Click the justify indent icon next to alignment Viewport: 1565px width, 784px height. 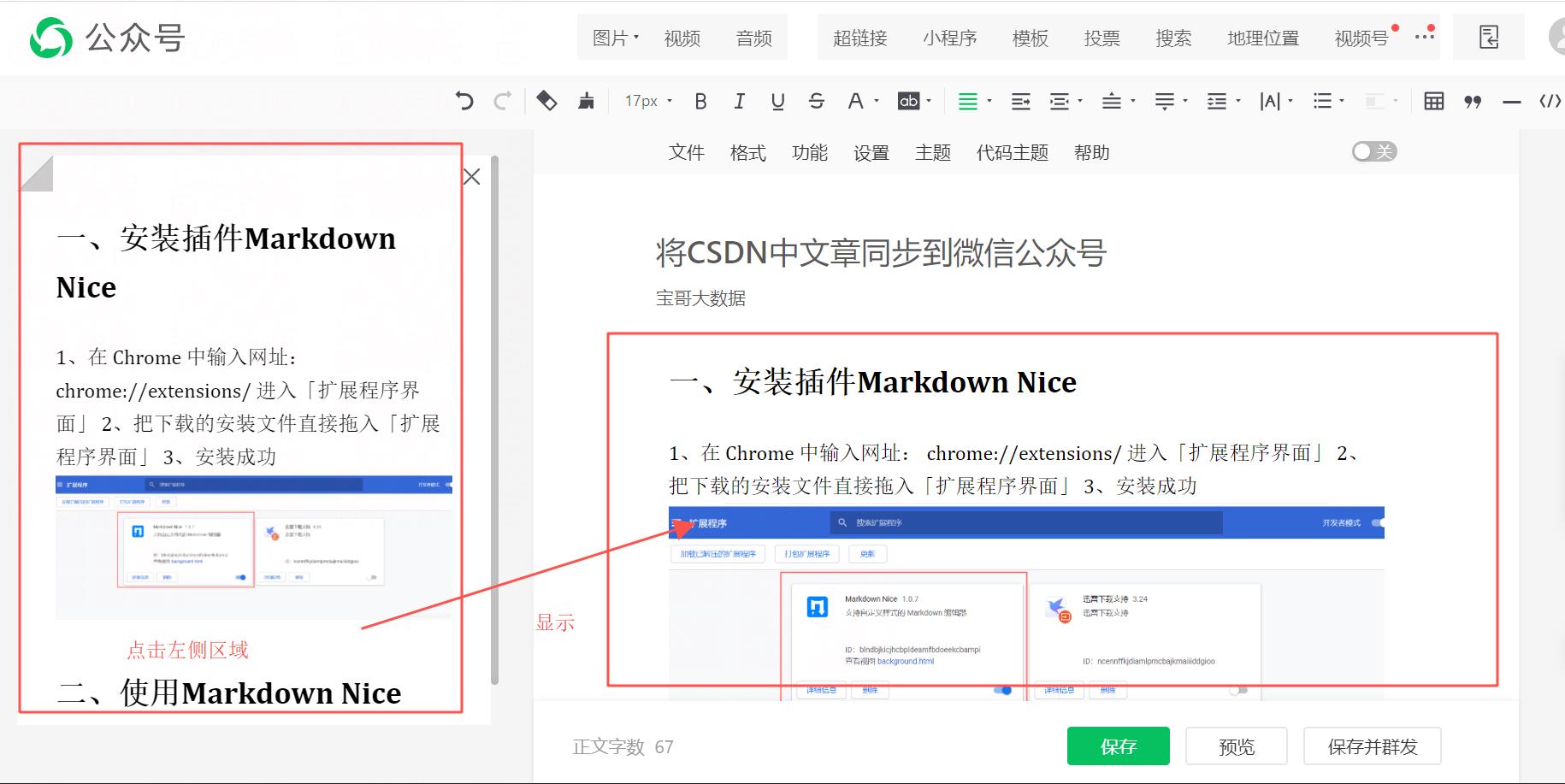(x=1021, y=101)
